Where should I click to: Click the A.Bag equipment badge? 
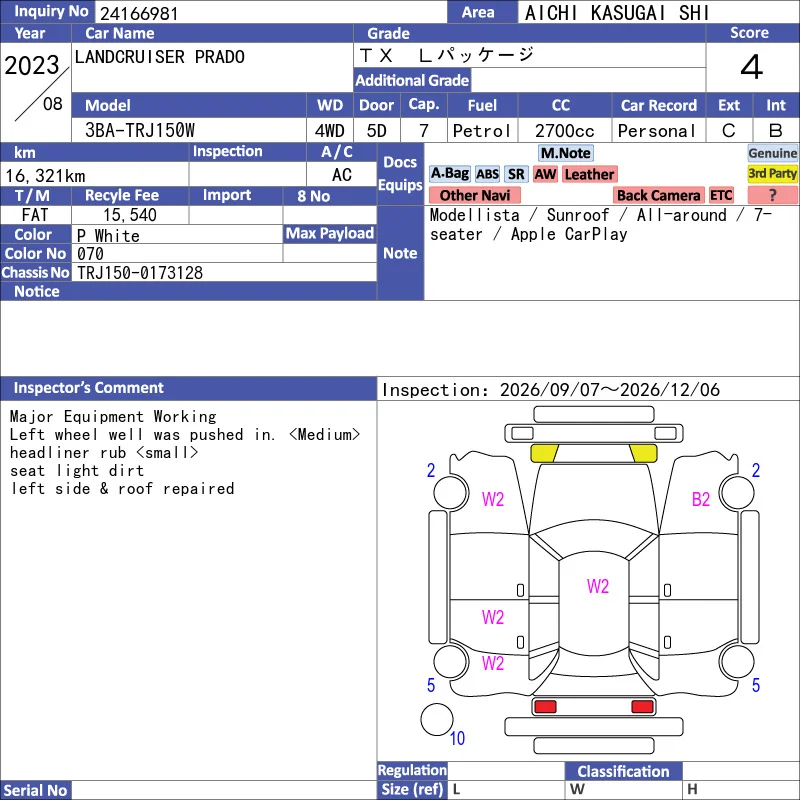tap(449, 174)
